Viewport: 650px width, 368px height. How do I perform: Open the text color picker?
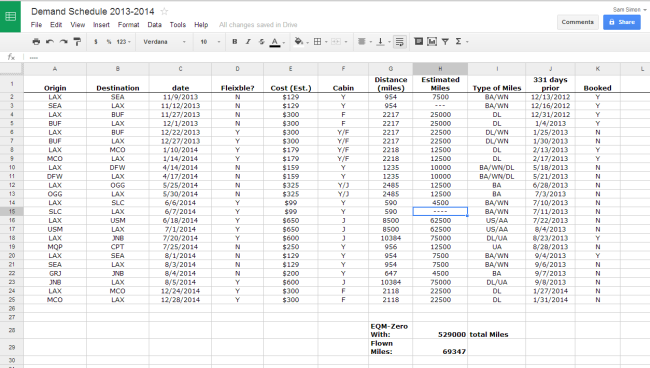pyautogui.click(x=277, y=42)
